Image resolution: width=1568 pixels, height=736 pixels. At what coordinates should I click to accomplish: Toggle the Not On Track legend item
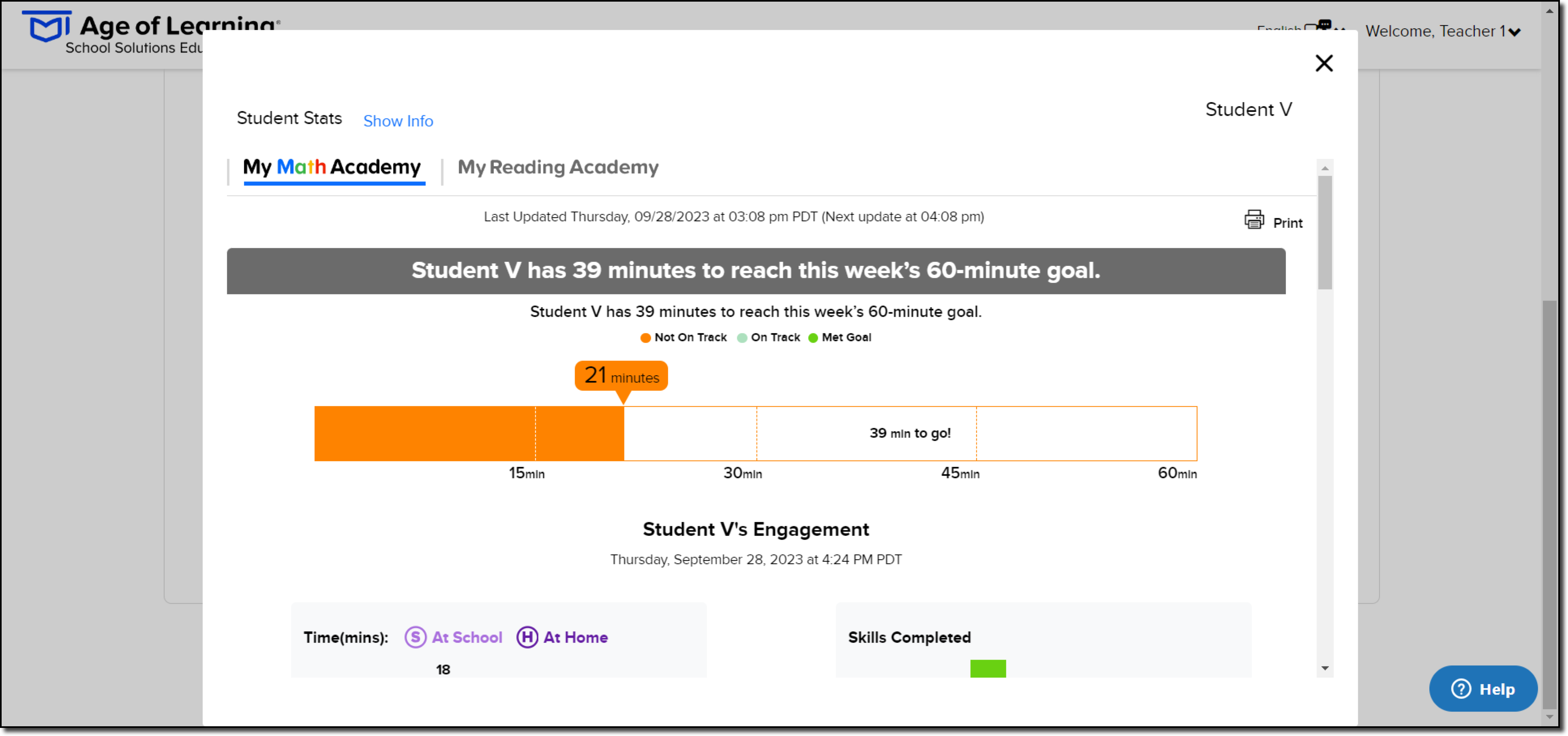(x=683, y=337)
